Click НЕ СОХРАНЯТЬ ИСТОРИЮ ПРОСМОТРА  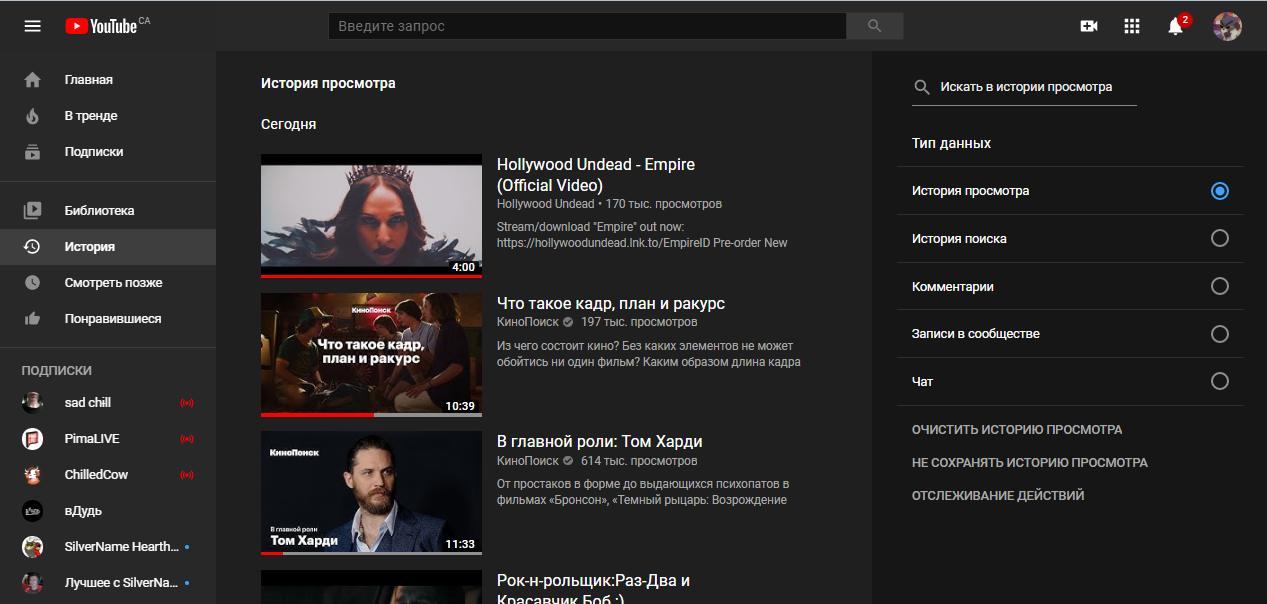[x=1029, y=463]
